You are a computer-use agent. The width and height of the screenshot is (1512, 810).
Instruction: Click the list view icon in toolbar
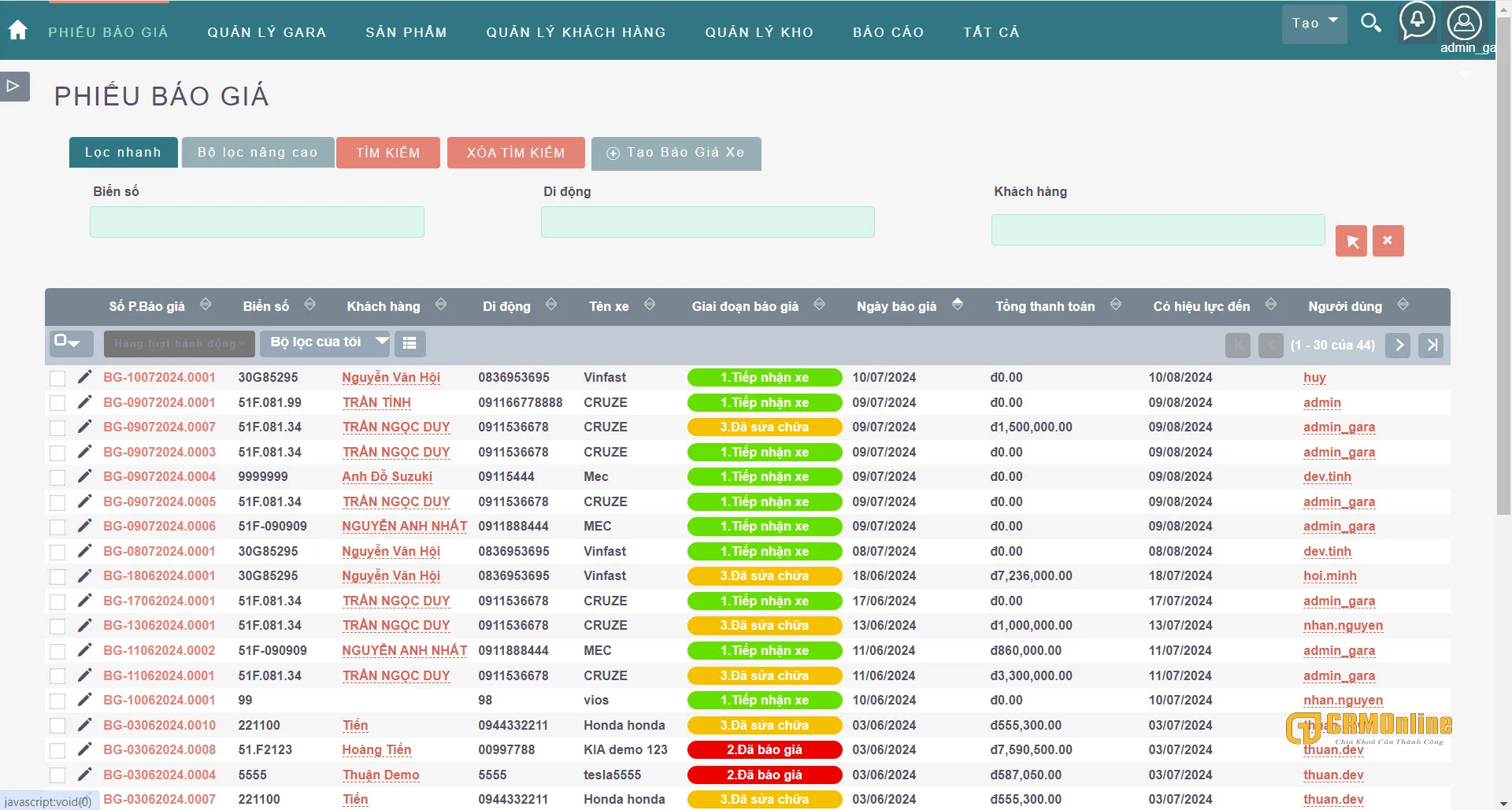[x=409, y=343]
